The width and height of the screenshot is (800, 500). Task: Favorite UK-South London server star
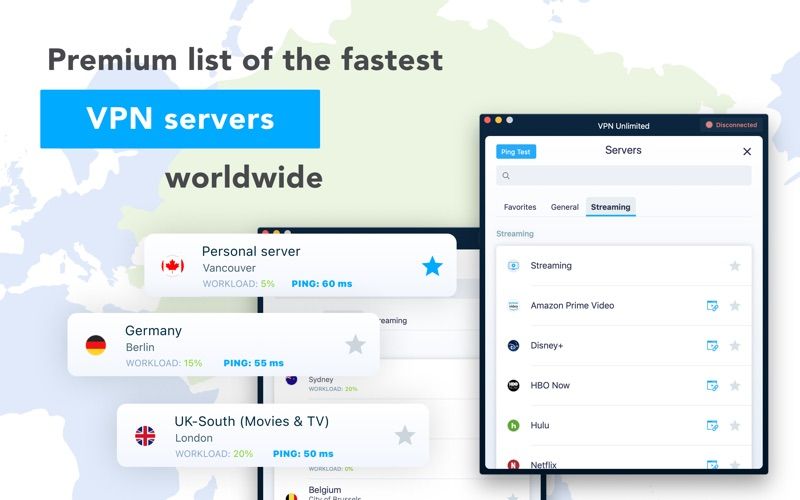coord(405,435)
